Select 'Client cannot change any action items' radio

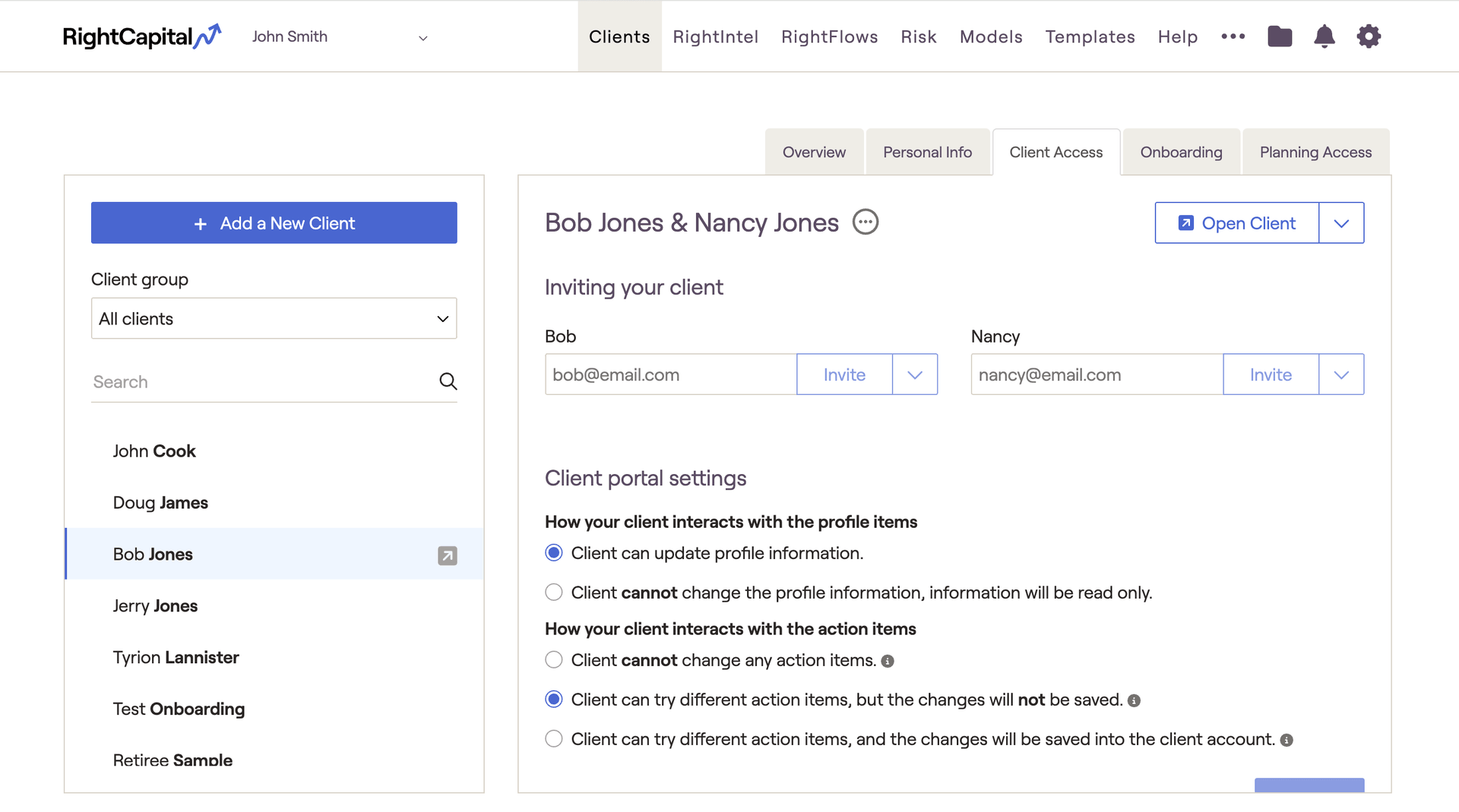(x=554, y=660)
